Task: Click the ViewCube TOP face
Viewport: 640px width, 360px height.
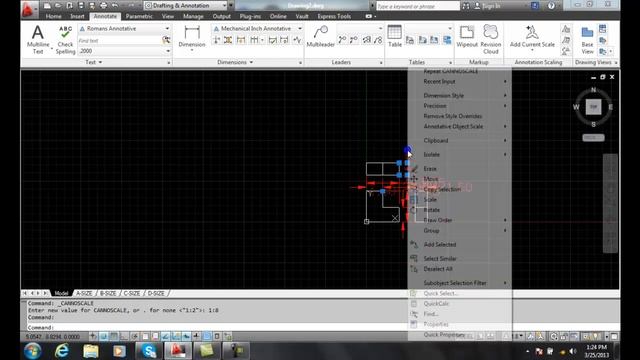Action: [593, 107]
